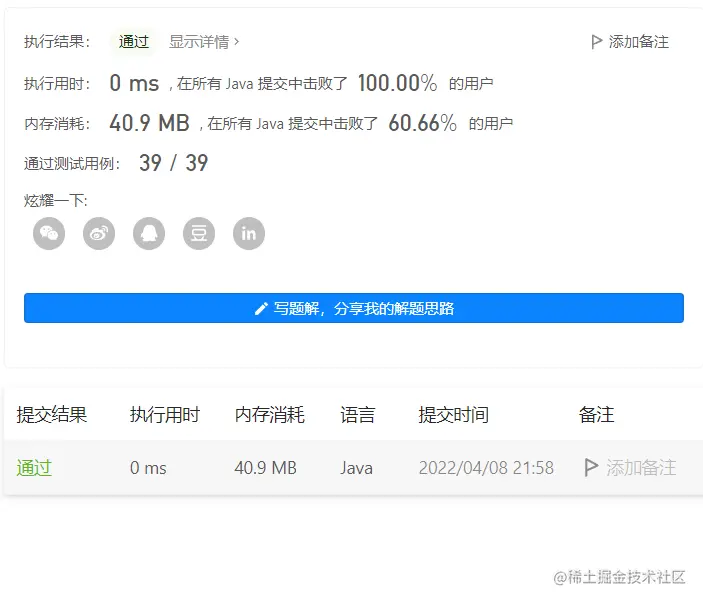Screen dimensions: 703x603
Task: Click the 写题解 share solution button
Action: (354, 308)
